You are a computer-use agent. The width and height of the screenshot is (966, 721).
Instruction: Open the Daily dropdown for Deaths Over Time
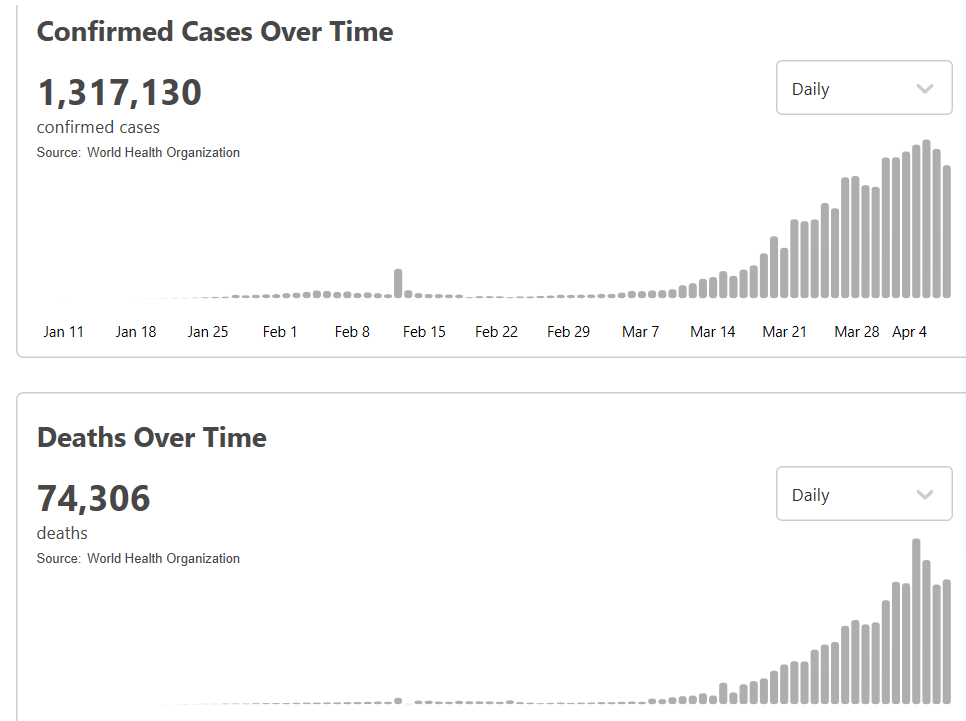[x=863, y=495]
